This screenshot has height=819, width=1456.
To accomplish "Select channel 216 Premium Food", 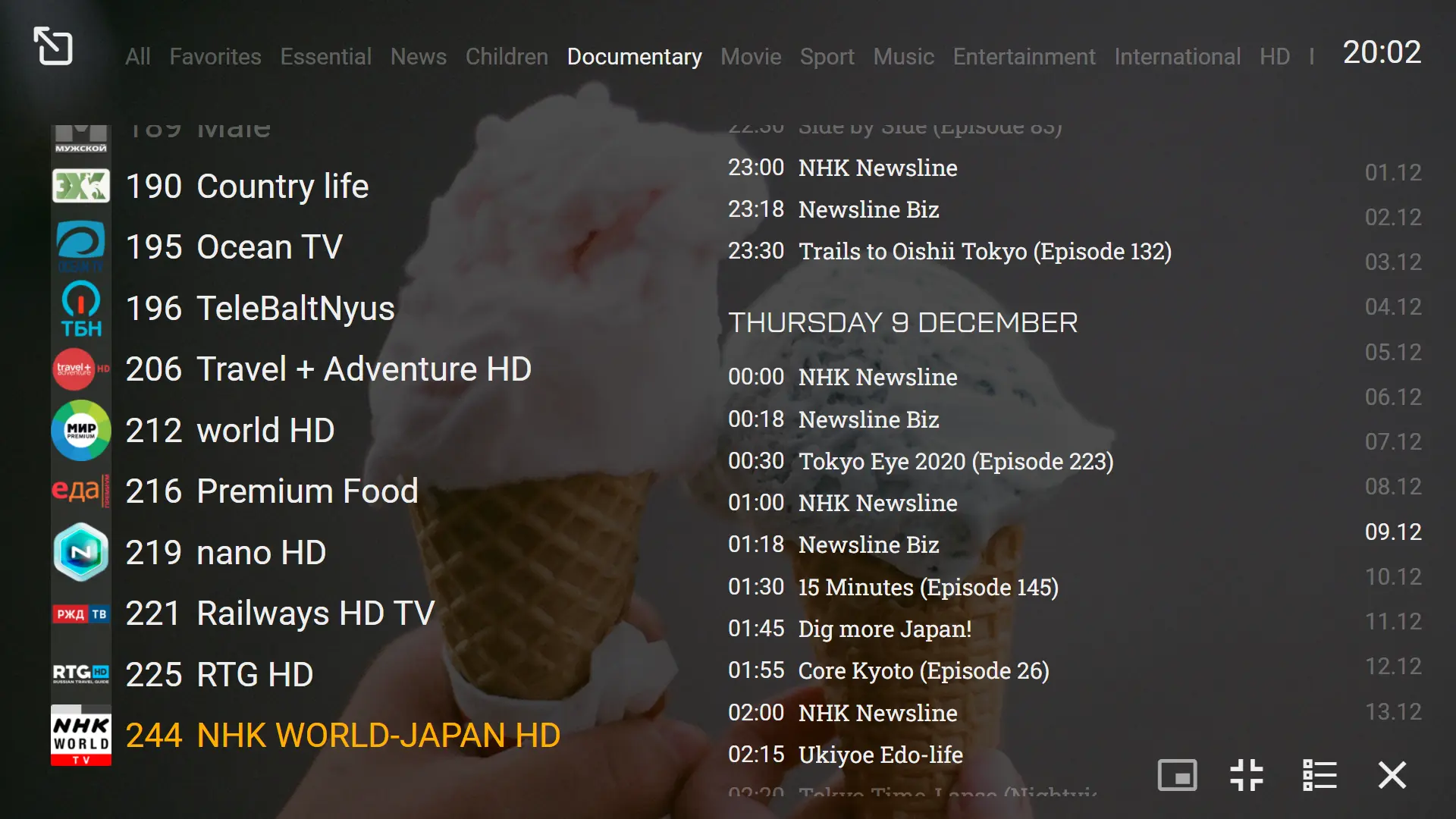I will pos(271,491).
